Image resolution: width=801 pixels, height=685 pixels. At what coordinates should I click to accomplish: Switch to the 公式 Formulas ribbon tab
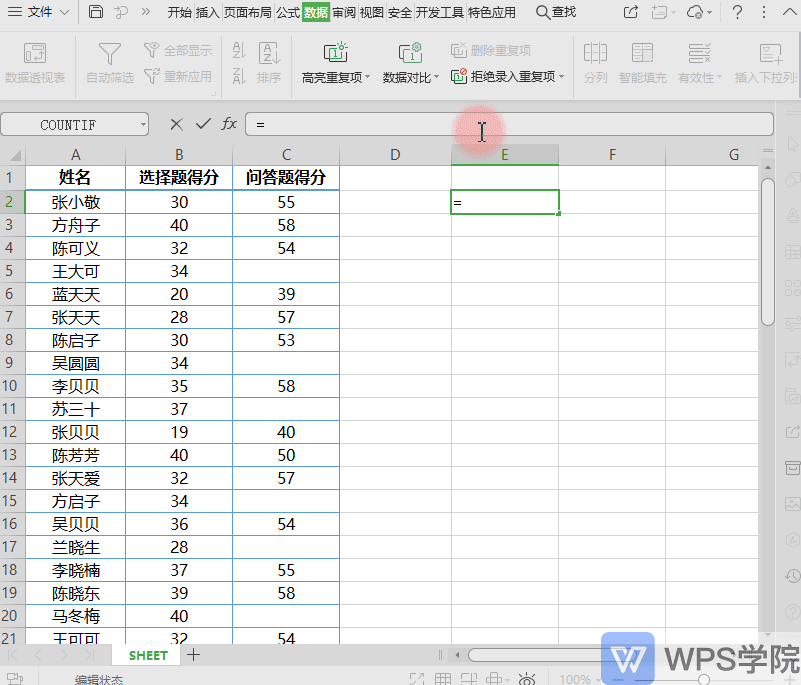pyautogui.click(x=287, y=12)
